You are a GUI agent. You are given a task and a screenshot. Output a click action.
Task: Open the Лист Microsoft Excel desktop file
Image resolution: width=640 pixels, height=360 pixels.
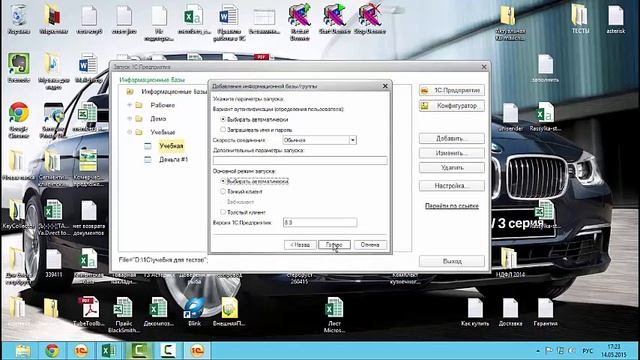(334, 315)
